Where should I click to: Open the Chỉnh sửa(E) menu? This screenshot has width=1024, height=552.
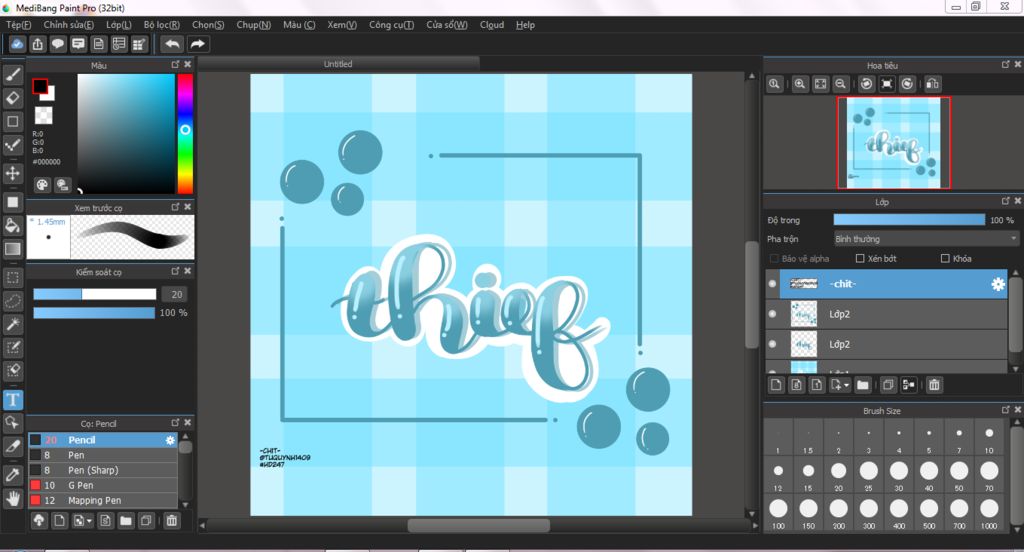point(69,25)
